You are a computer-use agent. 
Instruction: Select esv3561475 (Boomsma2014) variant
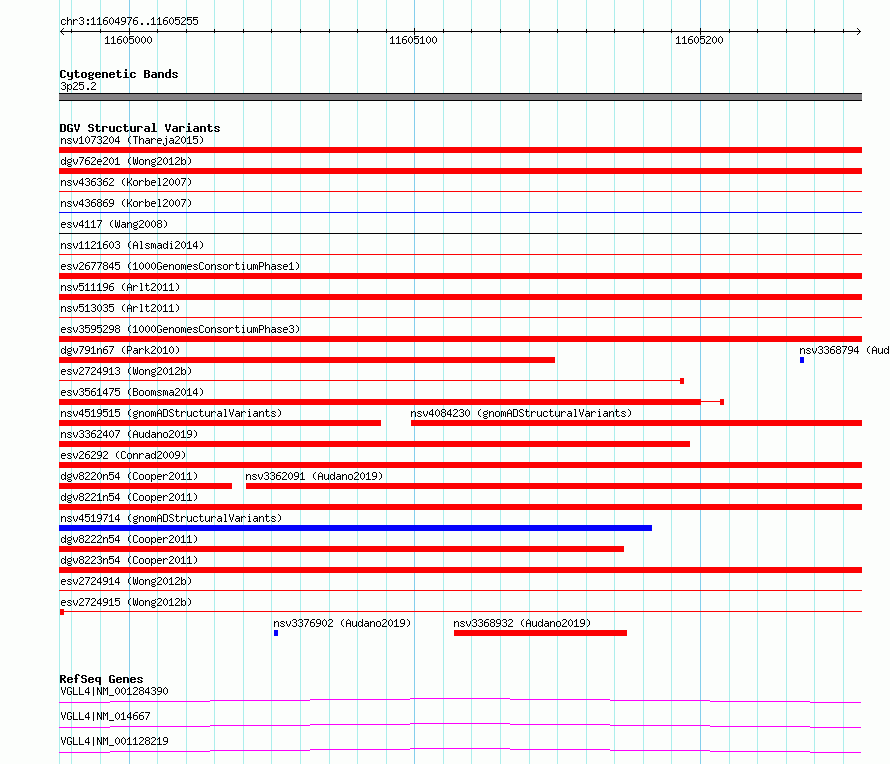tap(132, 392)
